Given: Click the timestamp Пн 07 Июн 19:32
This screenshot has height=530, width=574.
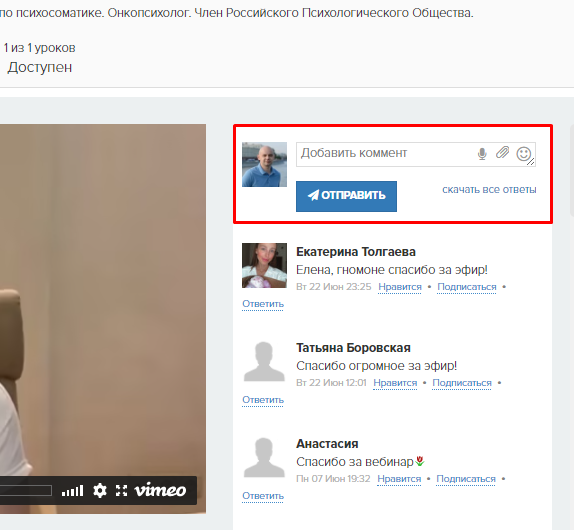Looking at the screenshot, I should tap(333, 478).
